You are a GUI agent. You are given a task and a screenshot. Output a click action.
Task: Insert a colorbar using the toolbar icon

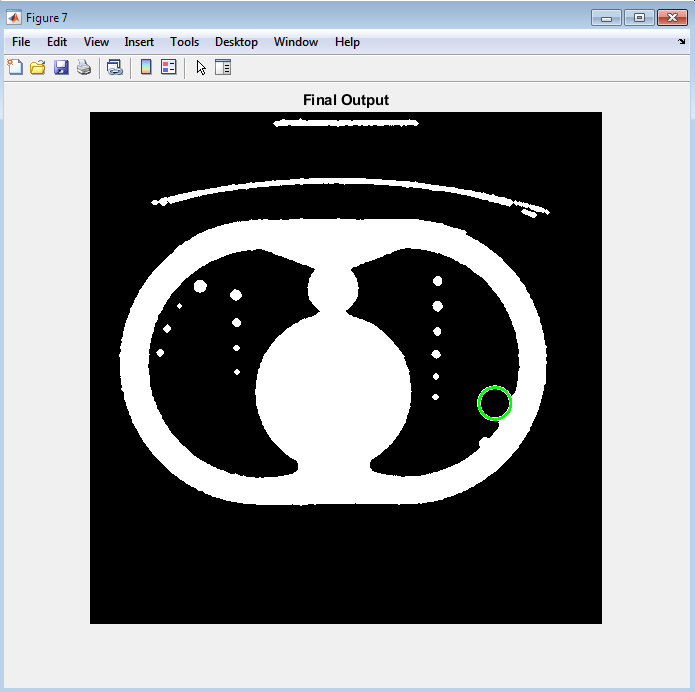point(146,68)
